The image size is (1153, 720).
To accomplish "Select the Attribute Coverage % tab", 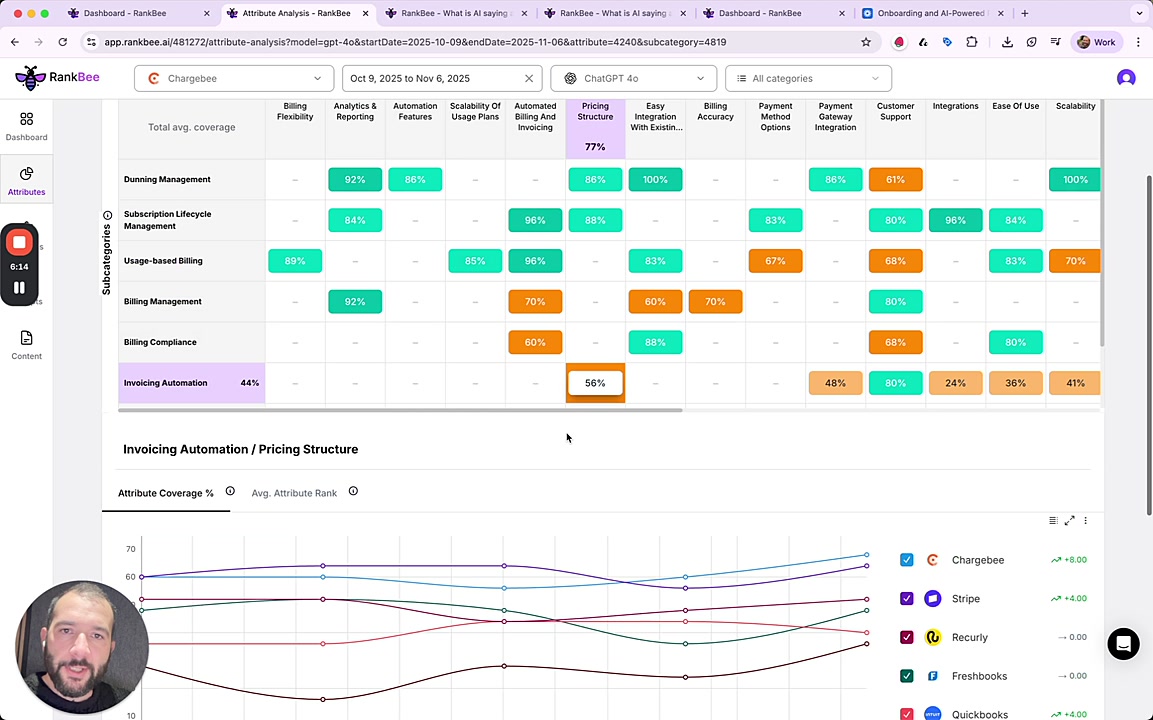I will click(x=166, y=493).
